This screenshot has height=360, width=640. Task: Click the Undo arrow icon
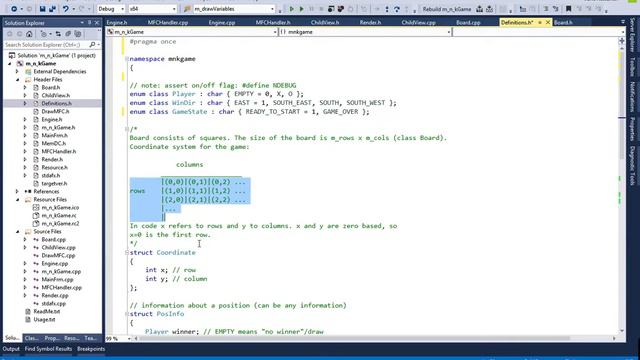65,9
